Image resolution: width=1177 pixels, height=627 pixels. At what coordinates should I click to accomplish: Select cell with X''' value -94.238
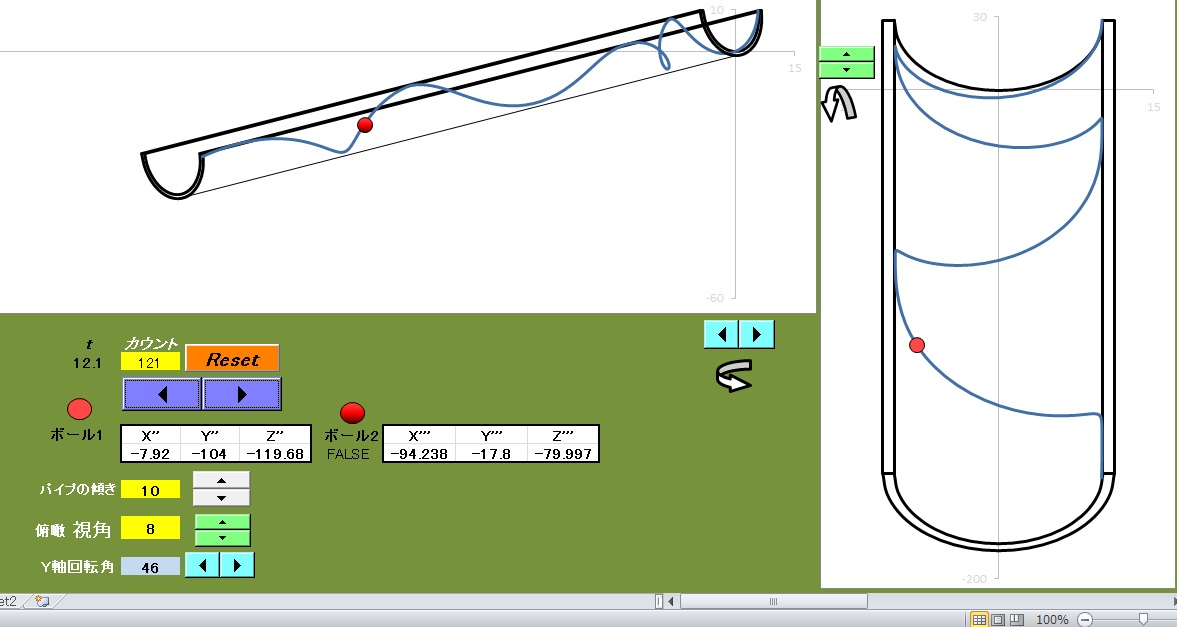pos(419,454)
